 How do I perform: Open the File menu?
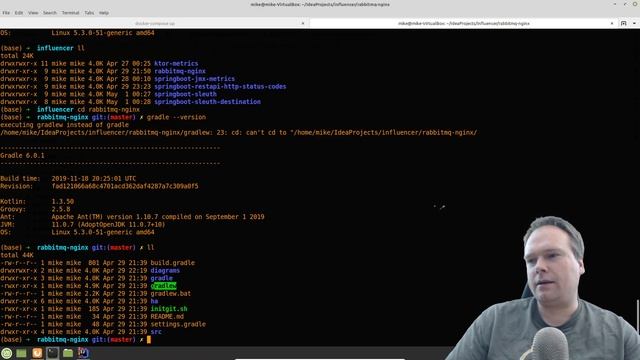6,13
